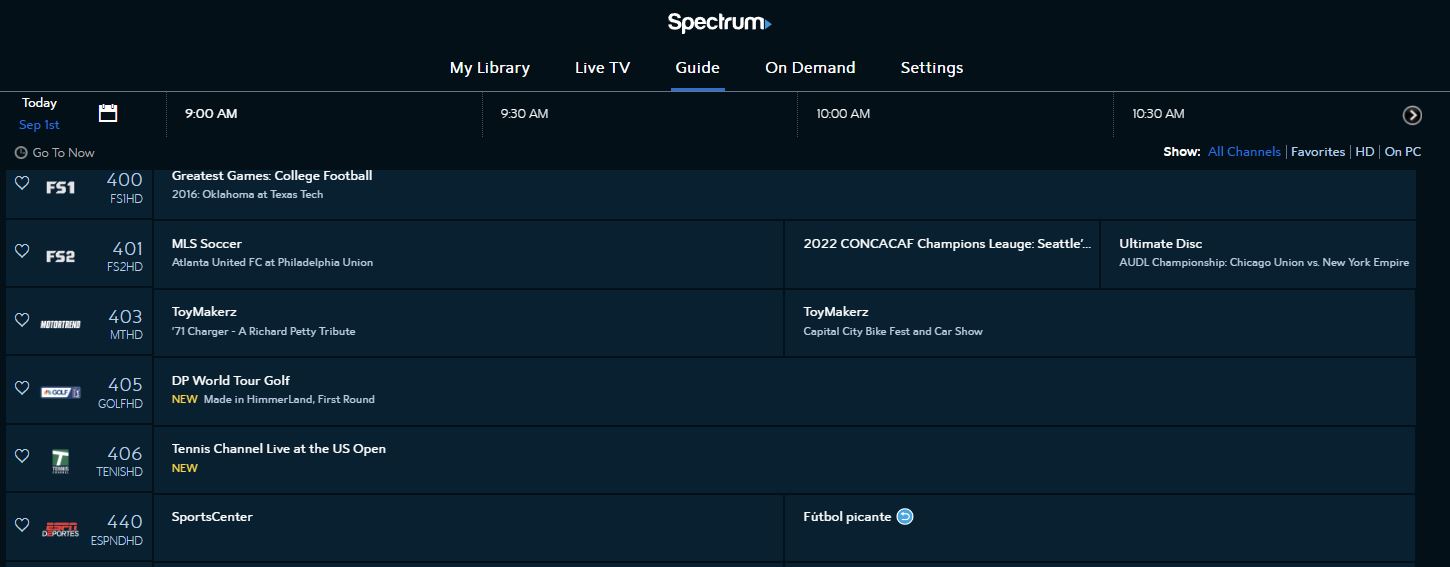Select the MotorTrend channel logo
Screen dimensions: 1450x567
point(60,324)
